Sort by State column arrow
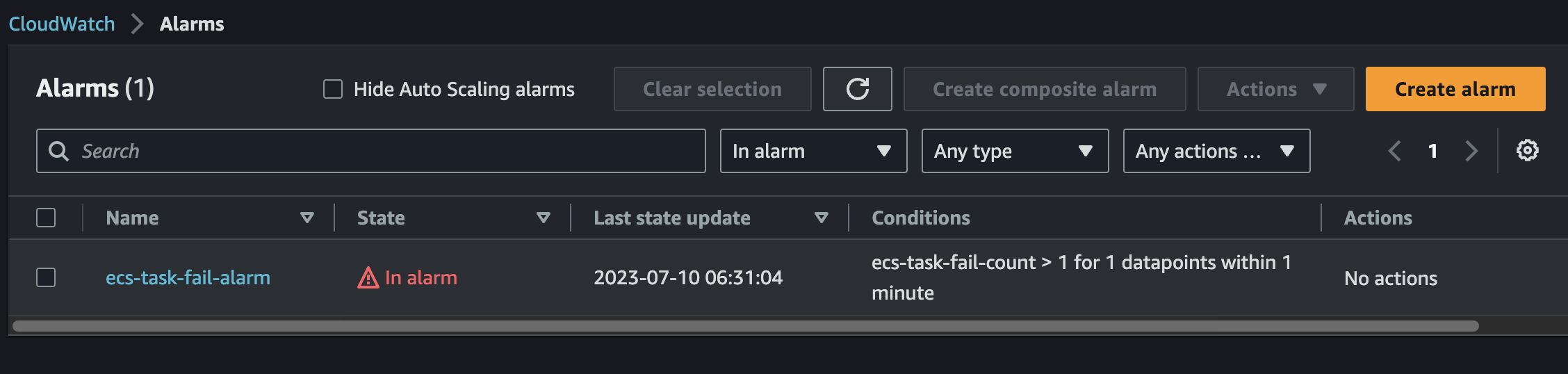The width and height of the screenshot is (1568, 374). pyautogui.click(x=544, y=218)
